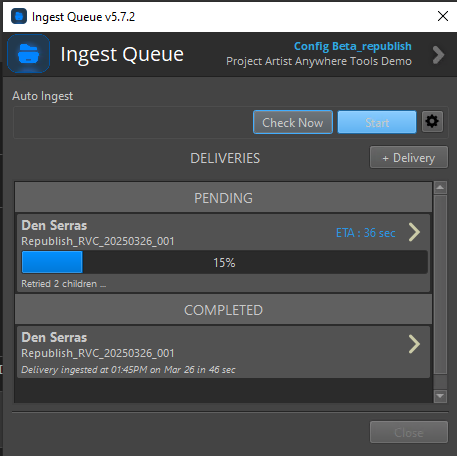Screen dimensions: 457x456
Task: Select the pending Republish_RVC_20250326_001 delivery
Action: [223, 253]
